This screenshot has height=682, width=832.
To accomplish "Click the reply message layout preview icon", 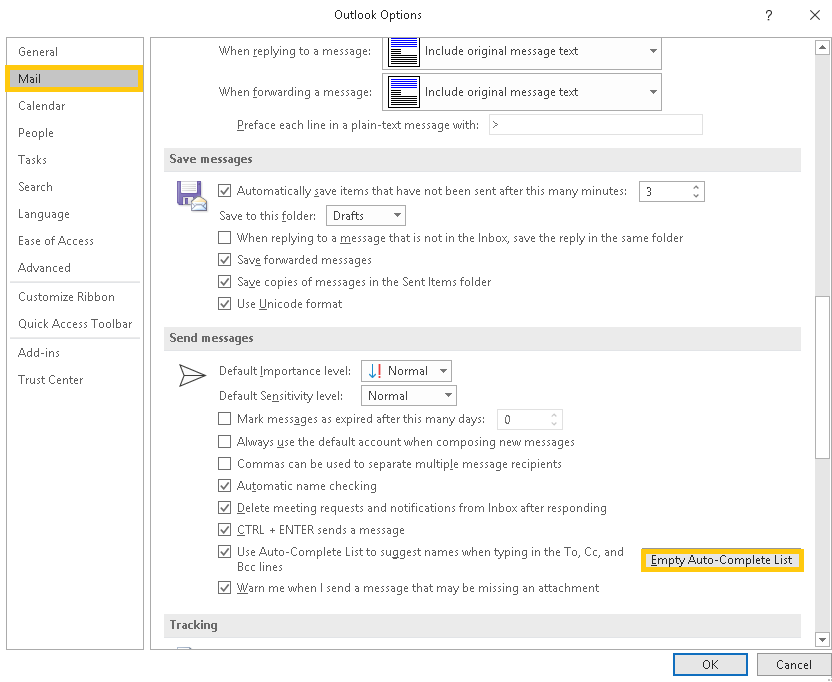I will tap(404, 51).
